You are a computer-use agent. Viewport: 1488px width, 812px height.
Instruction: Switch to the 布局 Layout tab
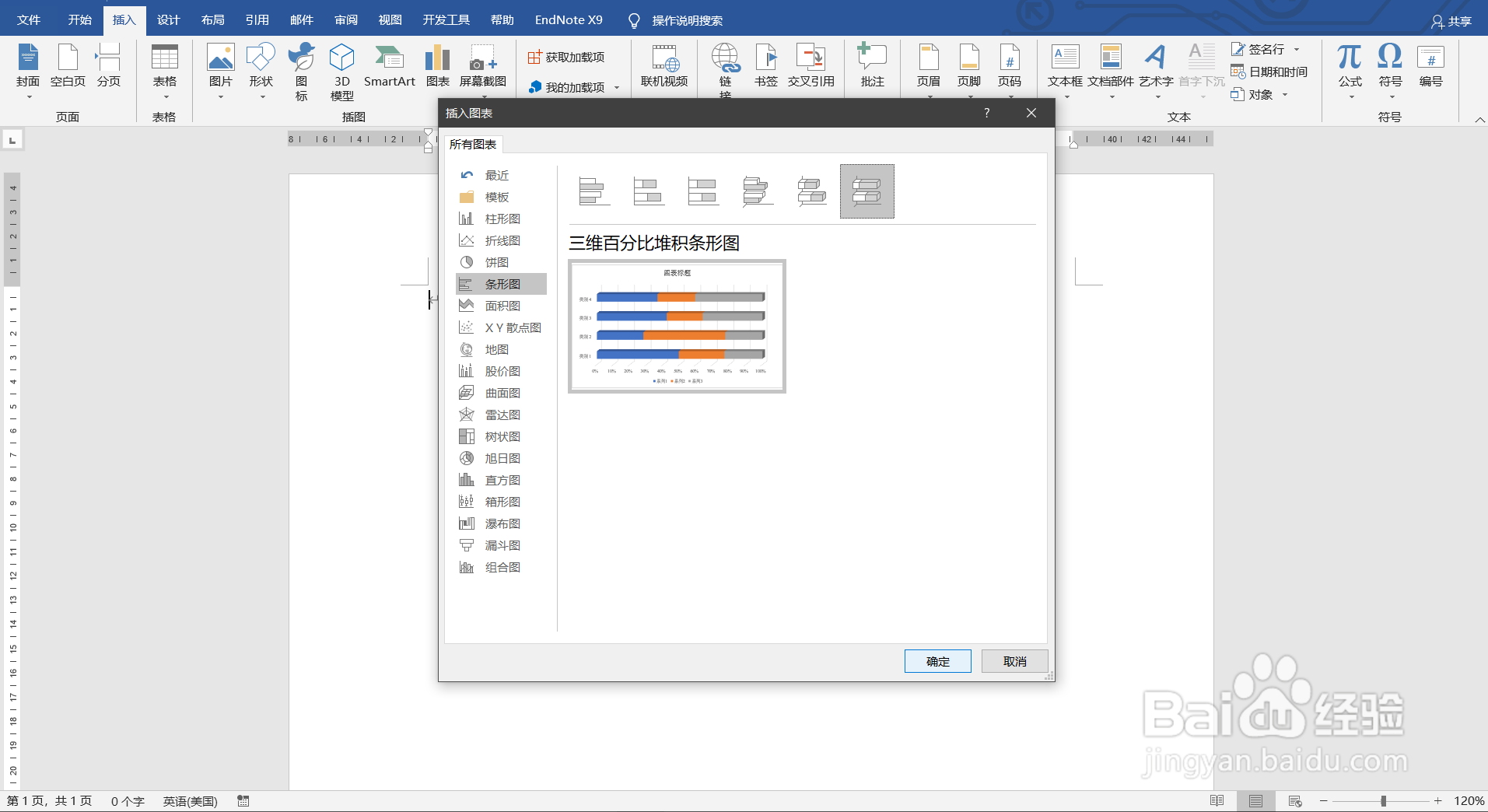212,19
